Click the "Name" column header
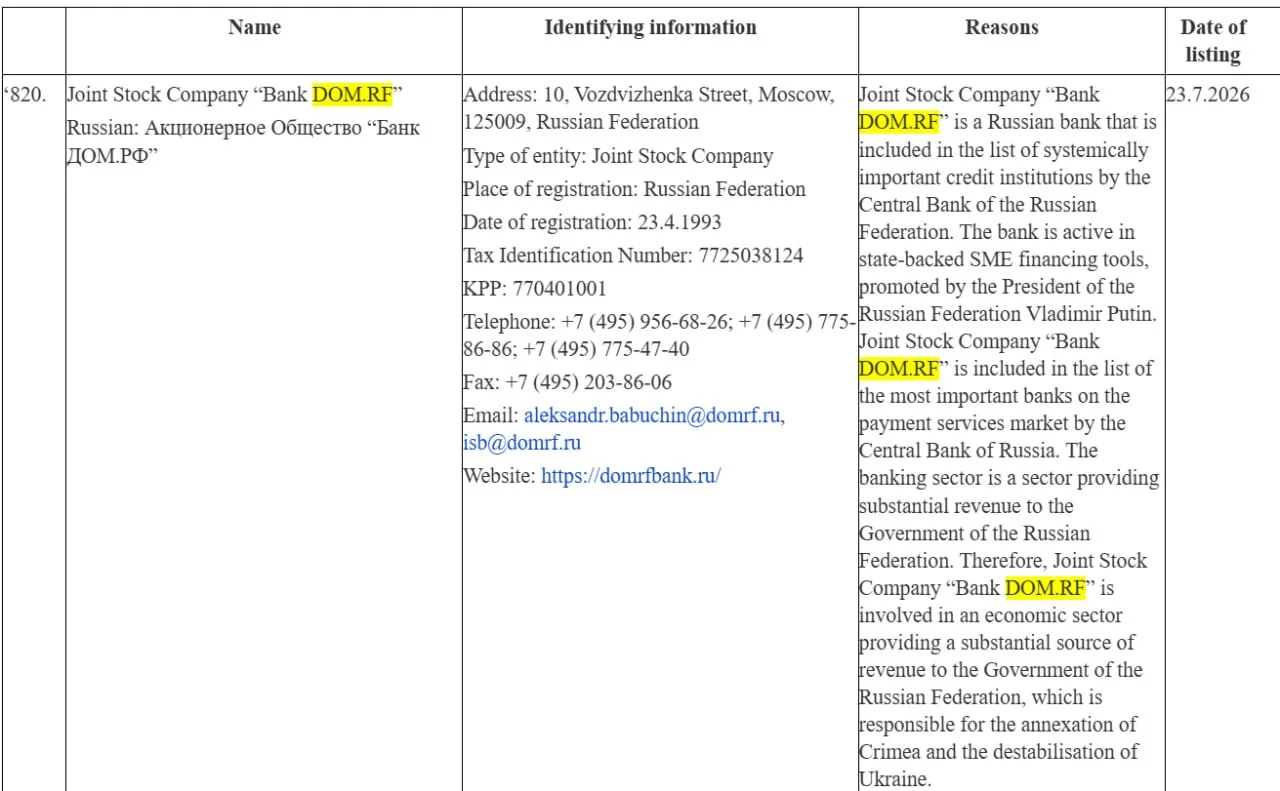1280x791 pixels. [255, 28]
